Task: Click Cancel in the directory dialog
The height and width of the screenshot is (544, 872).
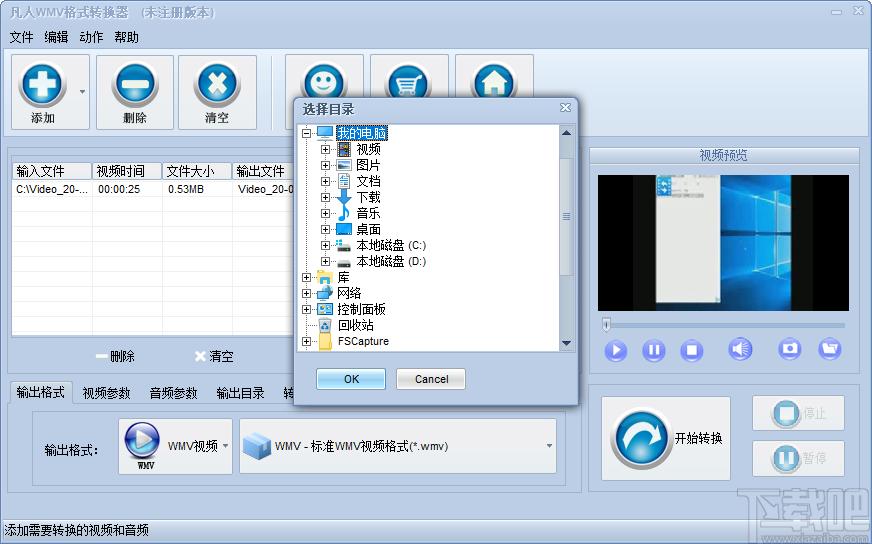Action: (431, 379)
